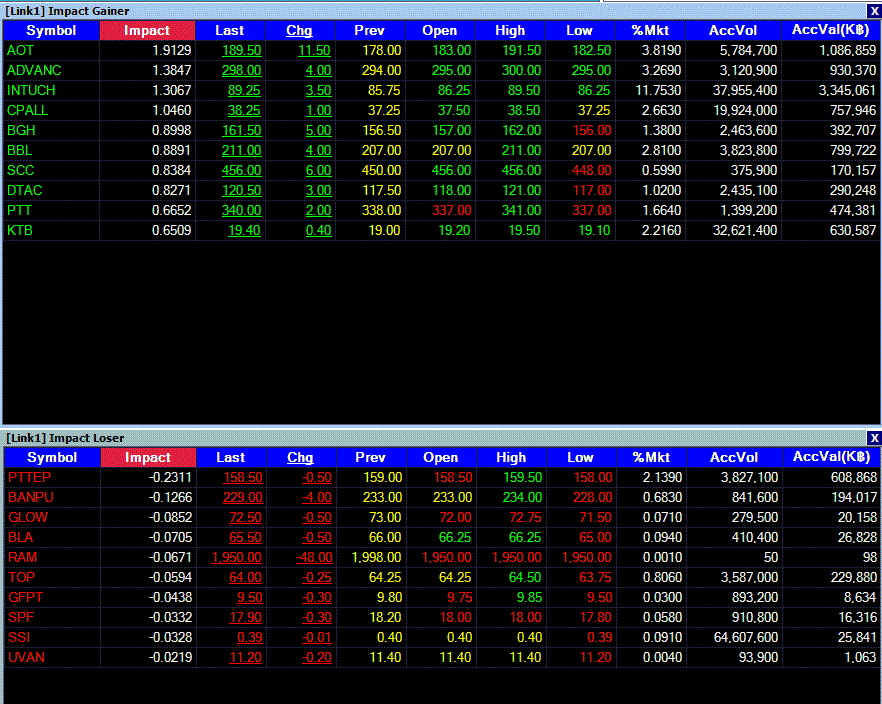
Task: Sort Impact Gainer by Impact column
Action: tap(147, 30)
